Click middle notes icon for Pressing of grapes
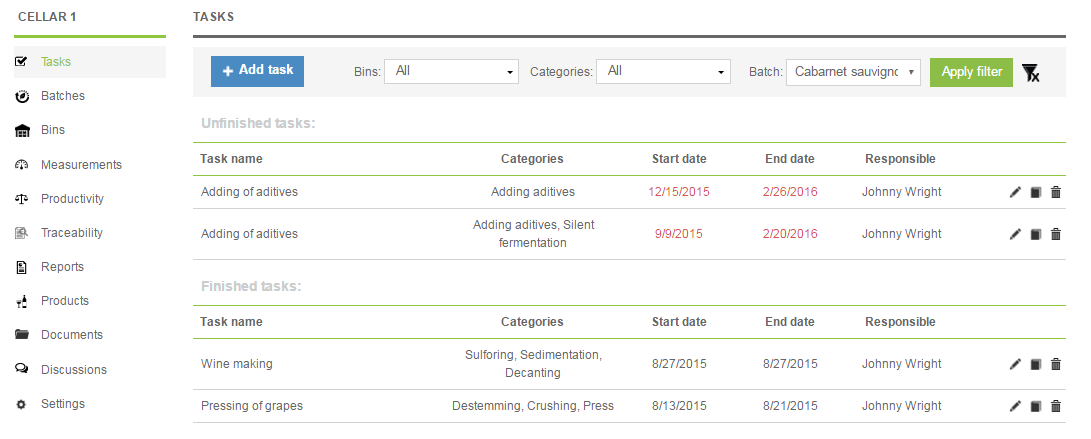Screen dimensions: 1091x439 point(1036,406)
